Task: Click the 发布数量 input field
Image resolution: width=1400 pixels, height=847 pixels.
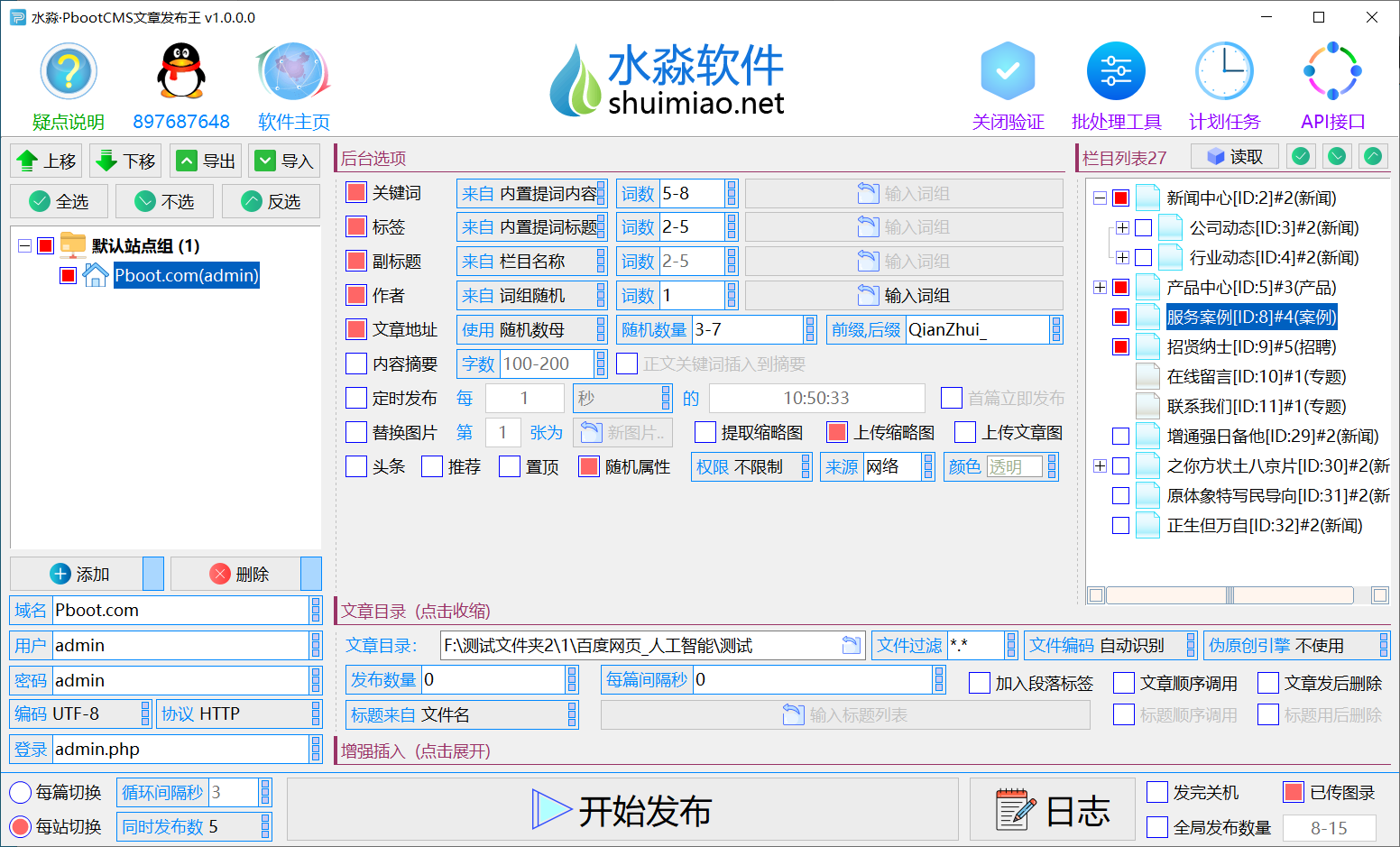Action: [x=493, y=679]
